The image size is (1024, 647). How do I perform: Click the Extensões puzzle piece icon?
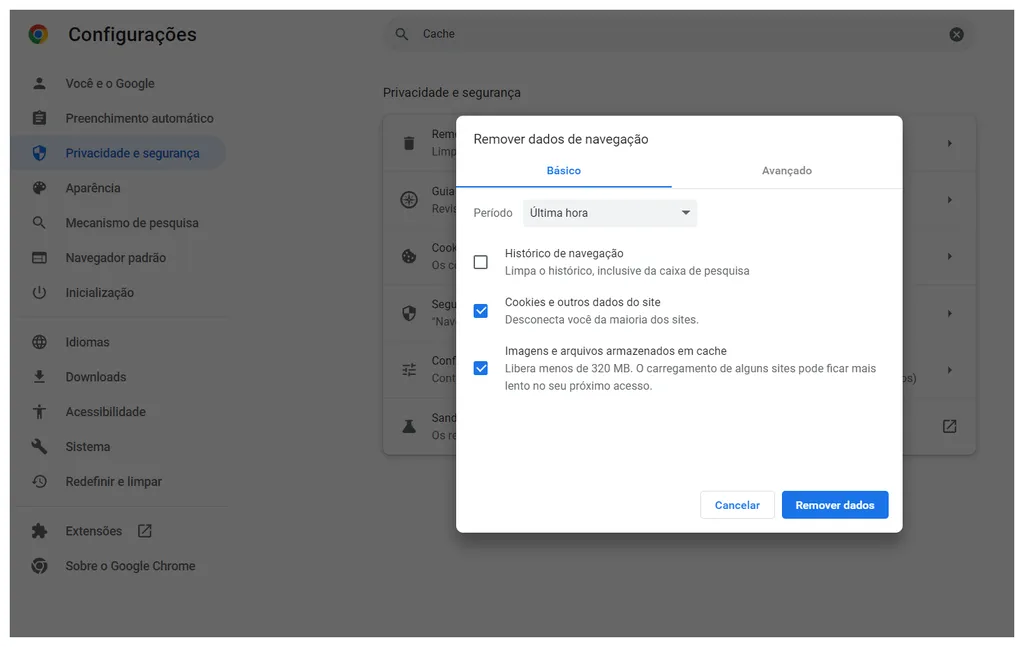[39, 531]
